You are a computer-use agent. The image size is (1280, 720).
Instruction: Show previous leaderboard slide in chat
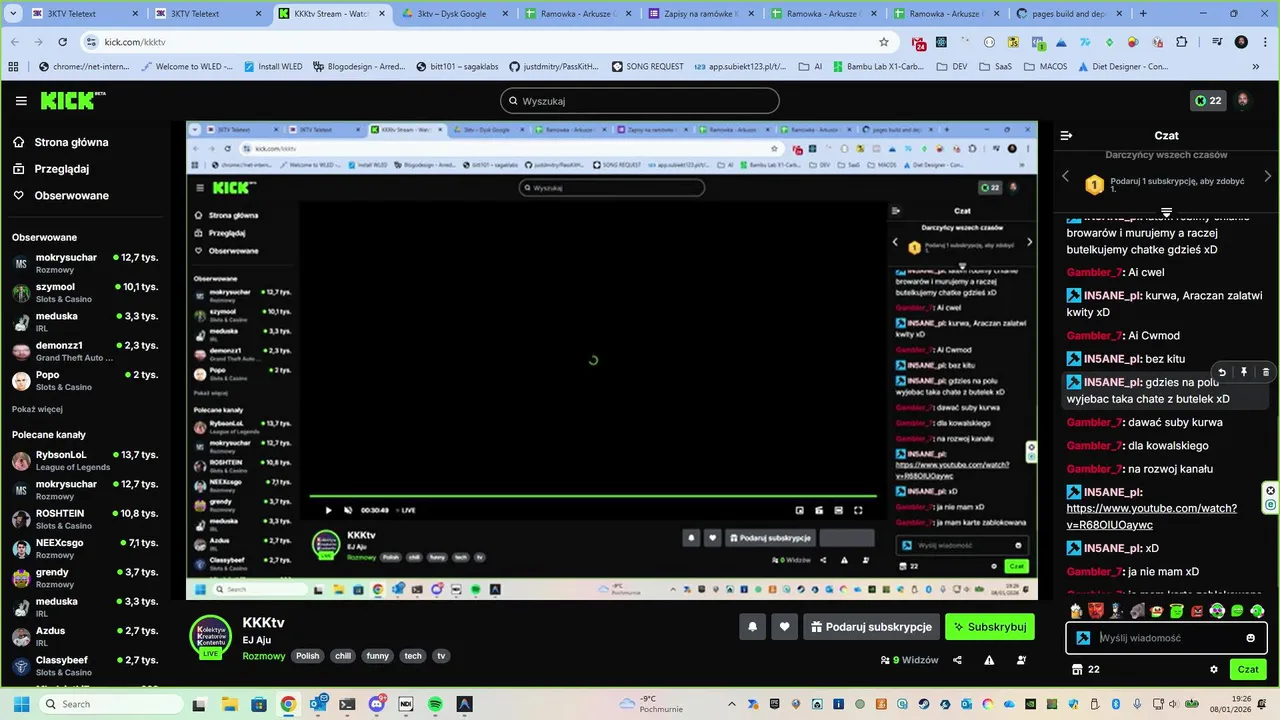point(1065,176)
